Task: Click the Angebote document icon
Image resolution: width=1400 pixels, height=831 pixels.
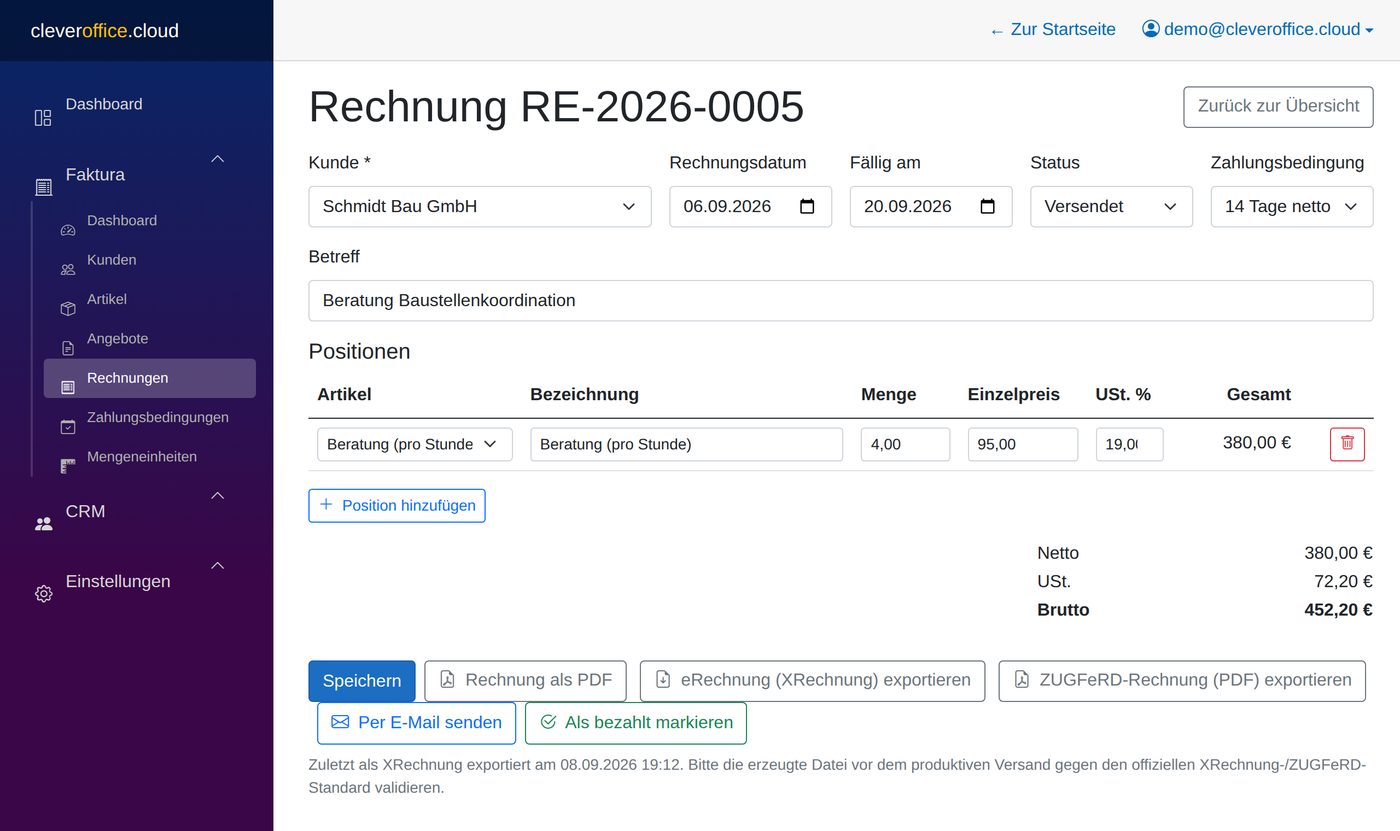Action: [x=68, y=348]
